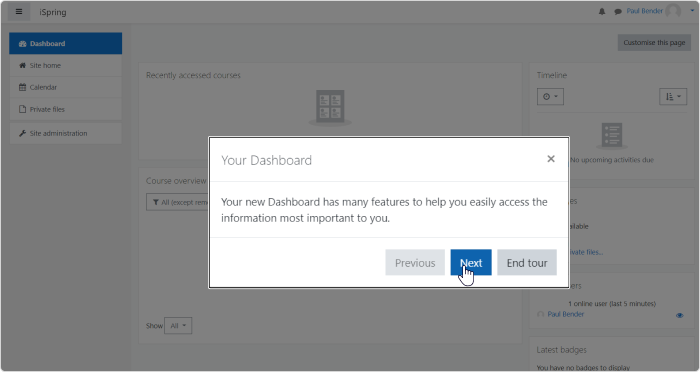The width and height of the screenshot is (700, 372).
Task: Open the timeline clock filter dropdown
Action: pyautogui.click(x=550, y=96)
